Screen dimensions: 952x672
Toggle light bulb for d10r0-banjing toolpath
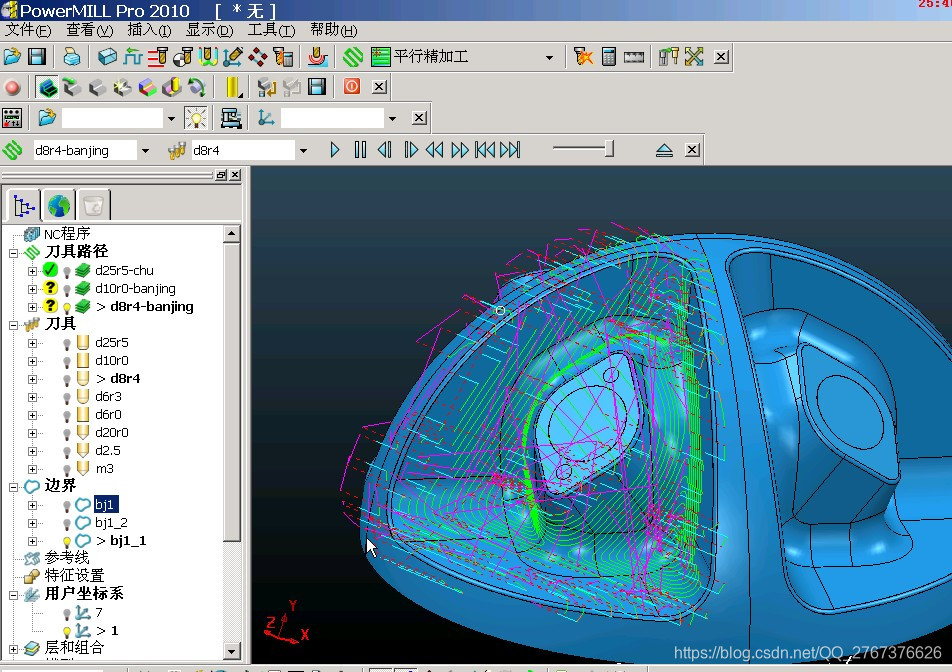pyautogui.click(x=67, y=290)
